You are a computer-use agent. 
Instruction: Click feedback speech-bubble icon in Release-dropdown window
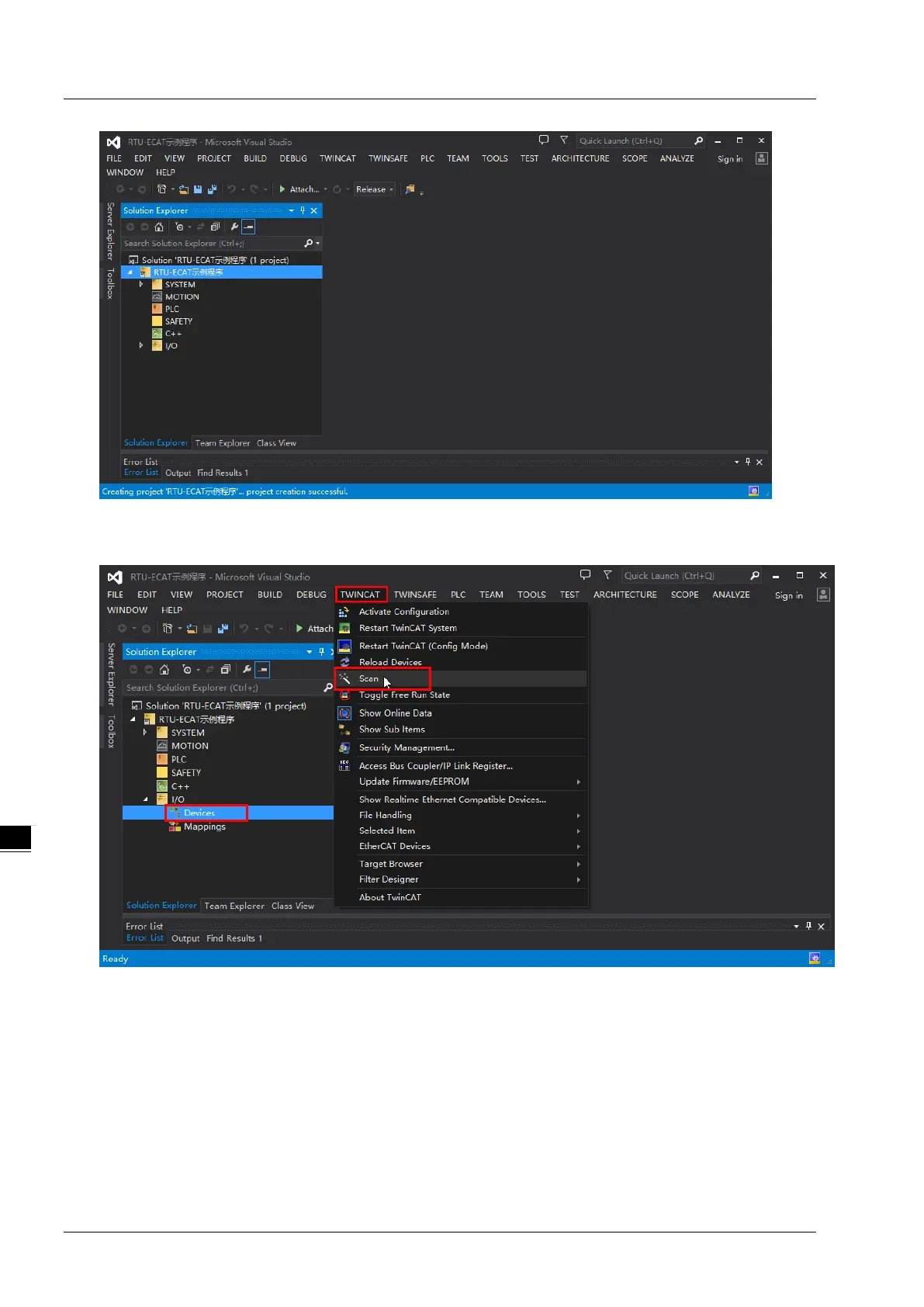544,140
